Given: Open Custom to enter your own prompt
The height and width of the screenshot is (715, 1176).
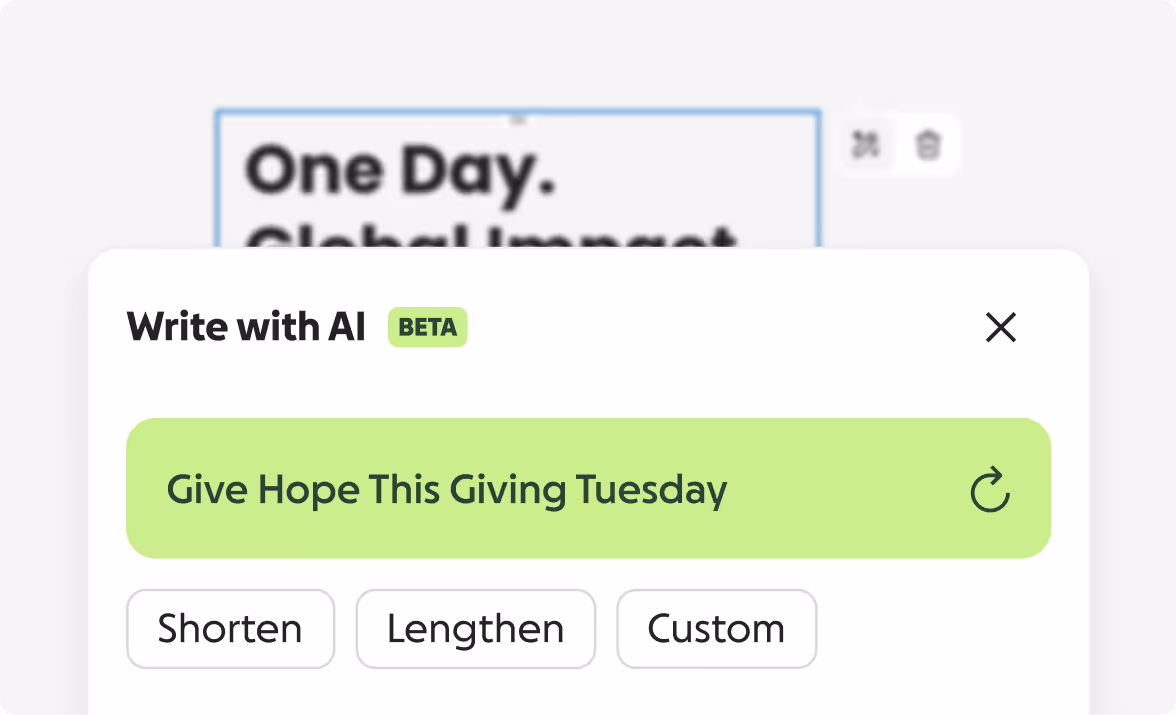Looking at the screenshot, I should point(716,629).
